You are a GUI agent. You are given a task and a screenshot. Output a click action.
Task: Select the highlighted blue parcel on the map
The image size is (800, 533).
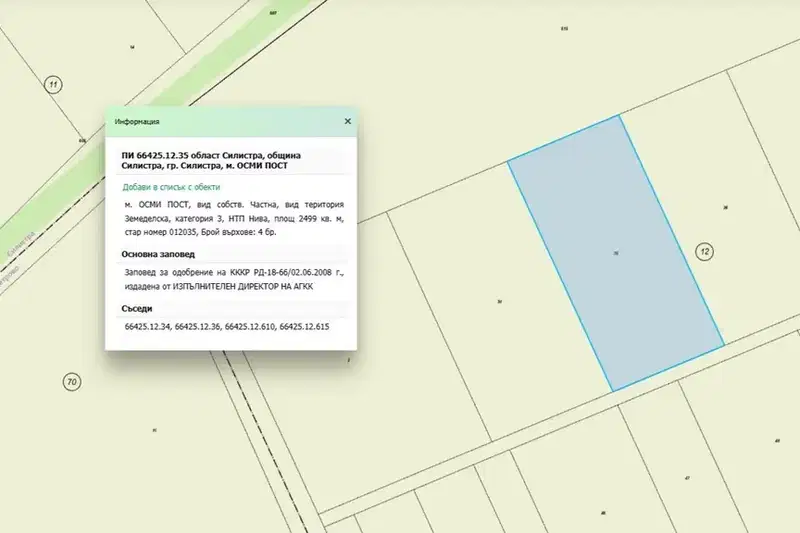coord(616,253)
